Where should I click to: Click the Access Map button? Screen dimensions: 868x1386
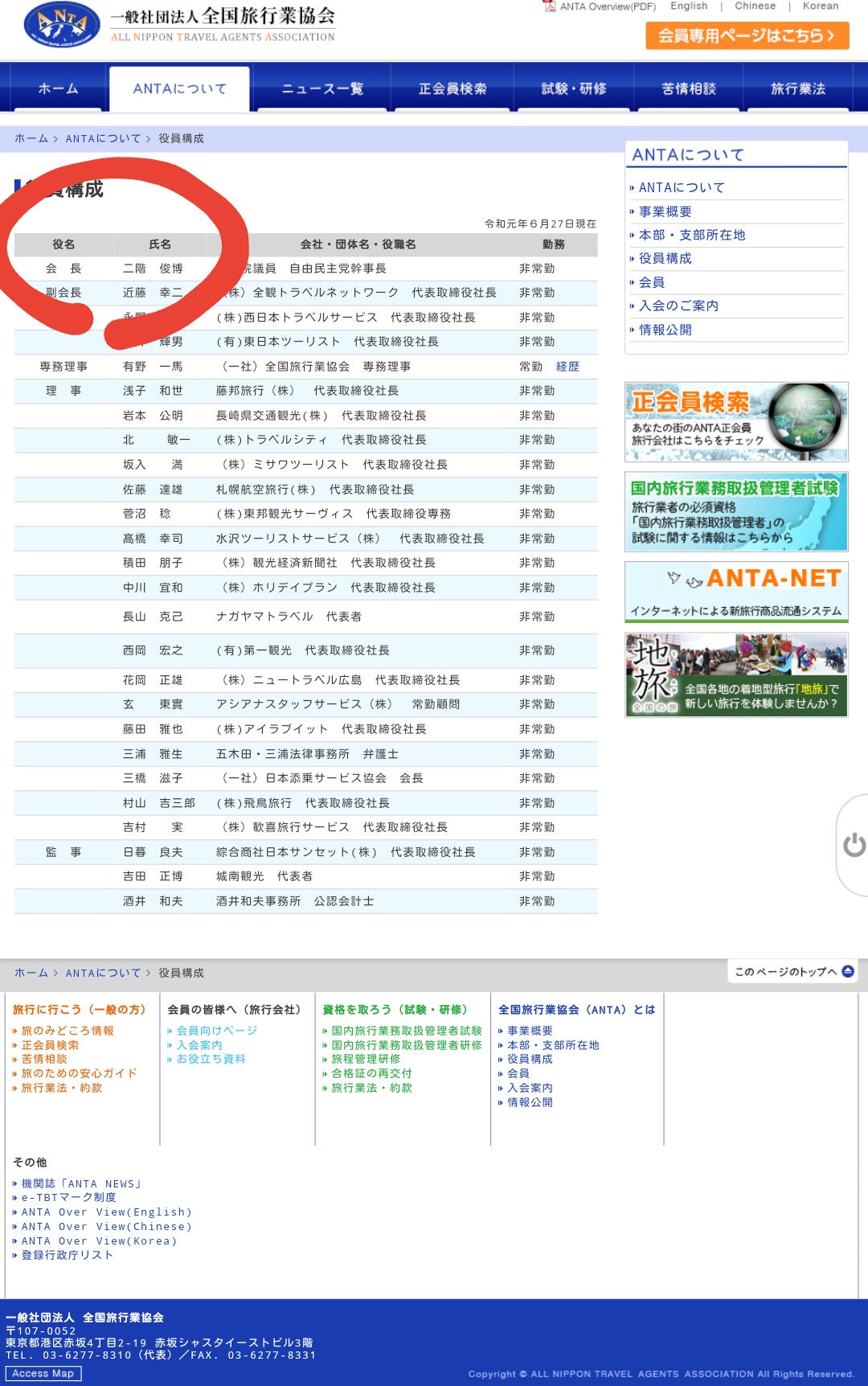43,1374
